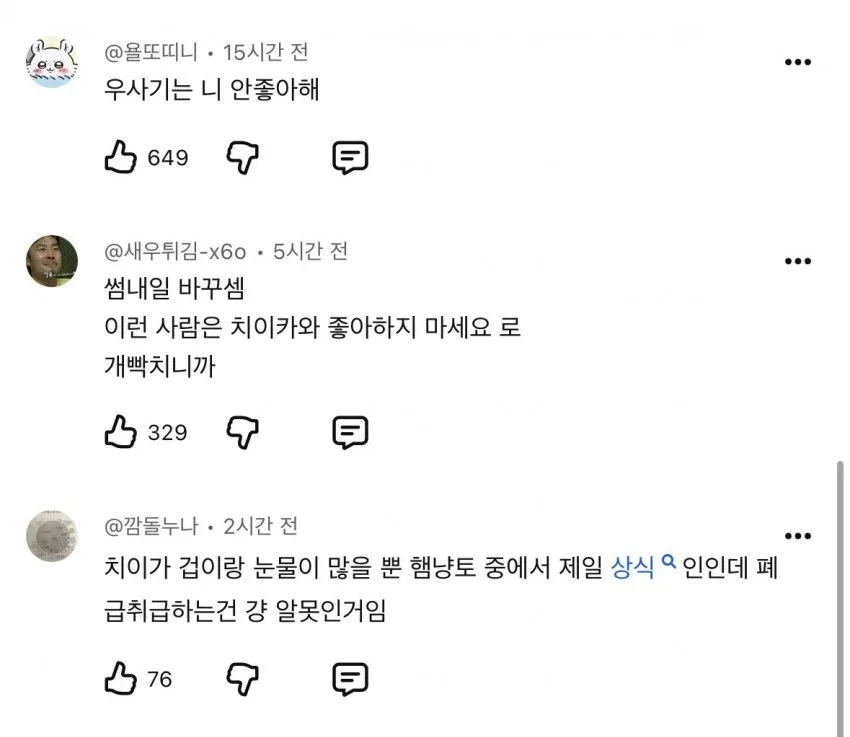Reply to the @새우튀김-x6o comment
Image resolution: width=850 pixels, height=737 pixels.
click(350, 432)
